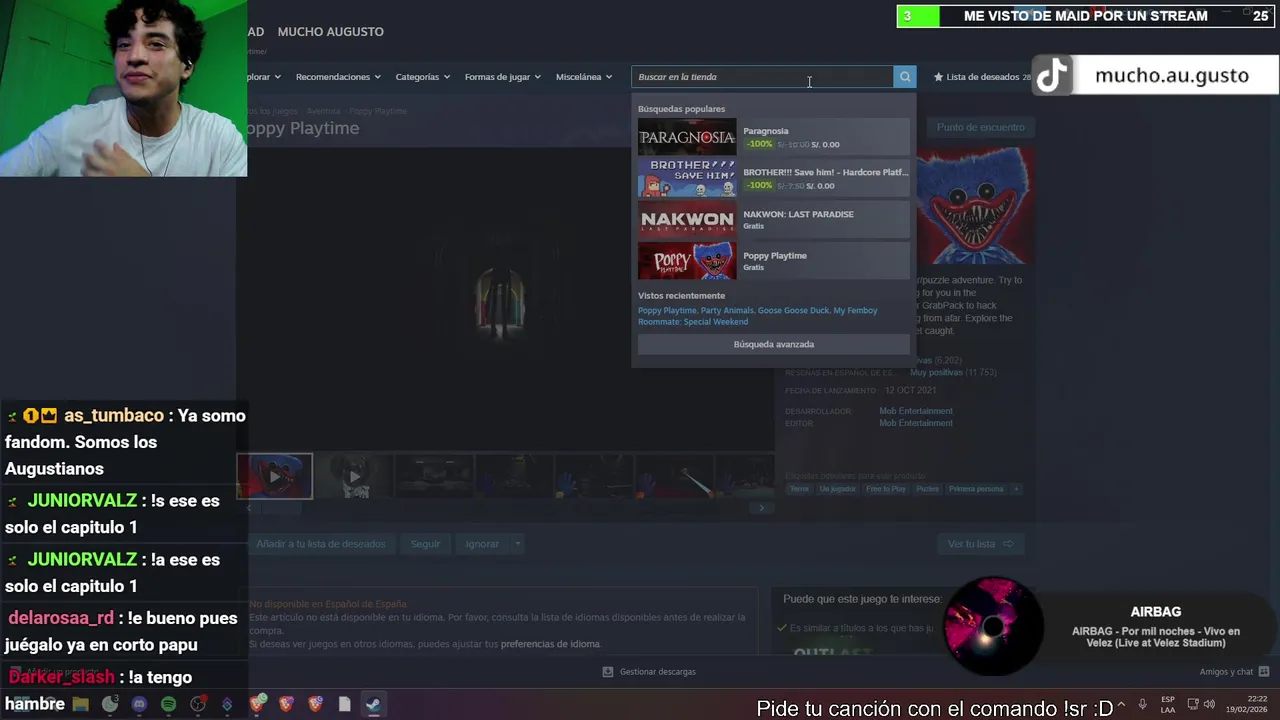Open recently viewed Party Animals link

coord(727,311)
